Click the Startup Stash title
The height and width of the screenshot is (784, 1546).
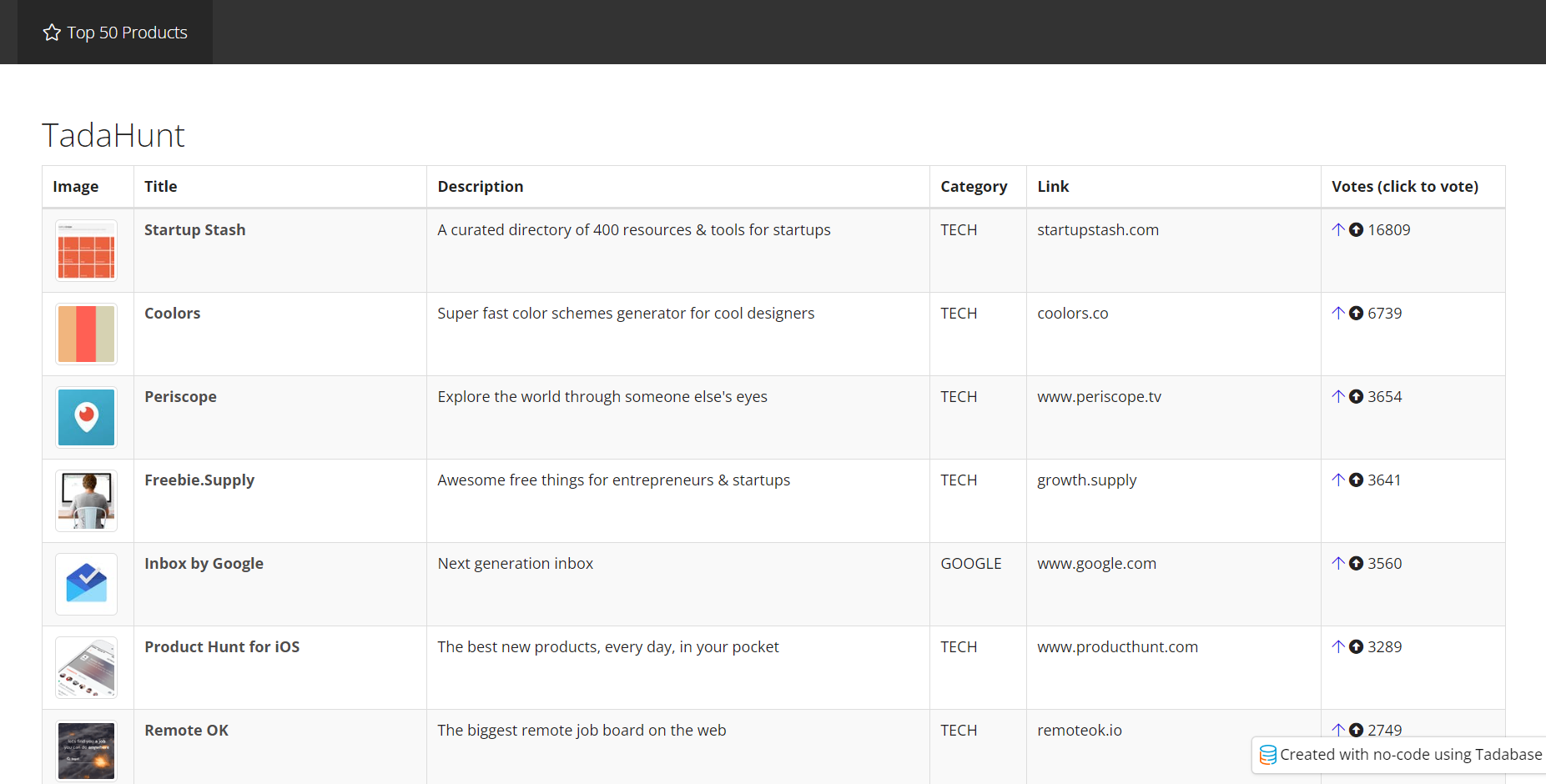(x=195, y=230)
